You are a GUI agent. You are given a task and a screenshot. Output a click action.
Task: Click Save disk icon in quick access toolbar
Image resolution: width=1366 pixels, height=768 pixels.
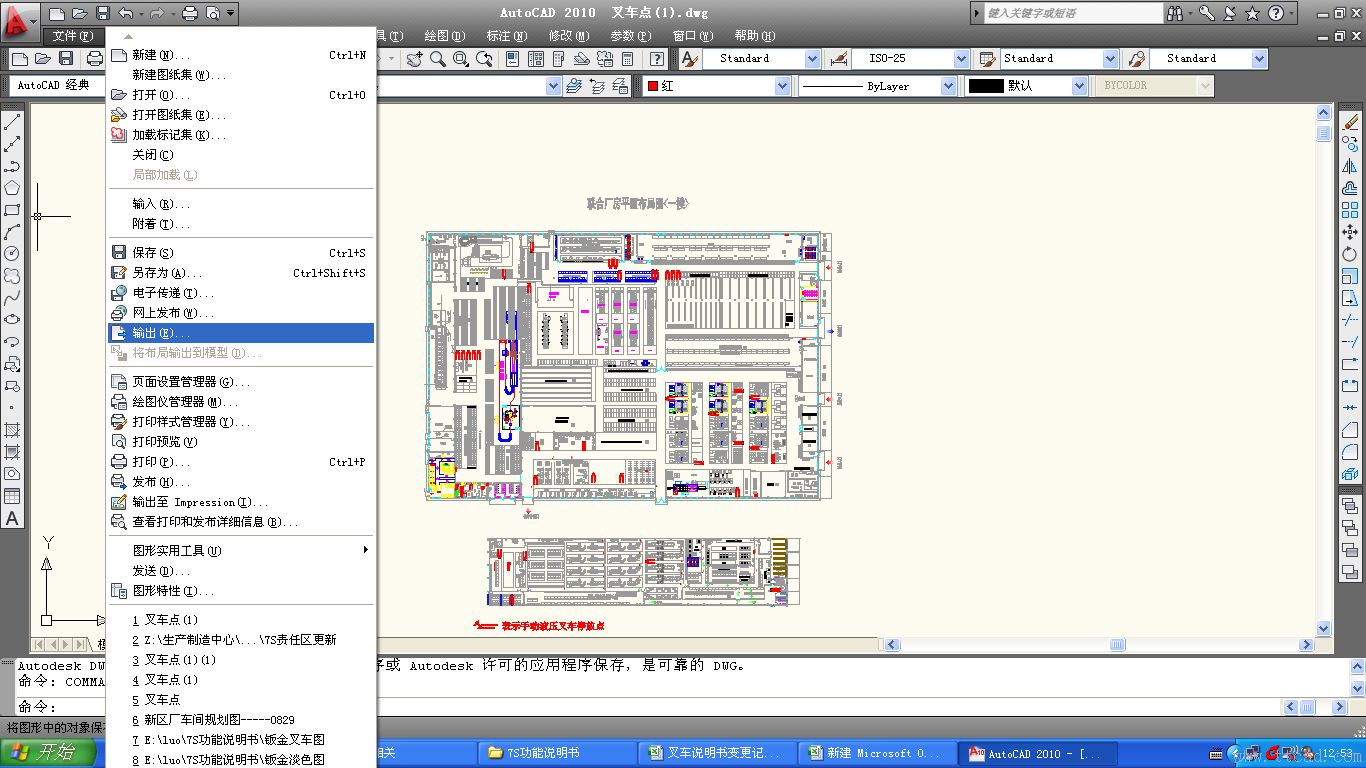[x=102, y=13]
